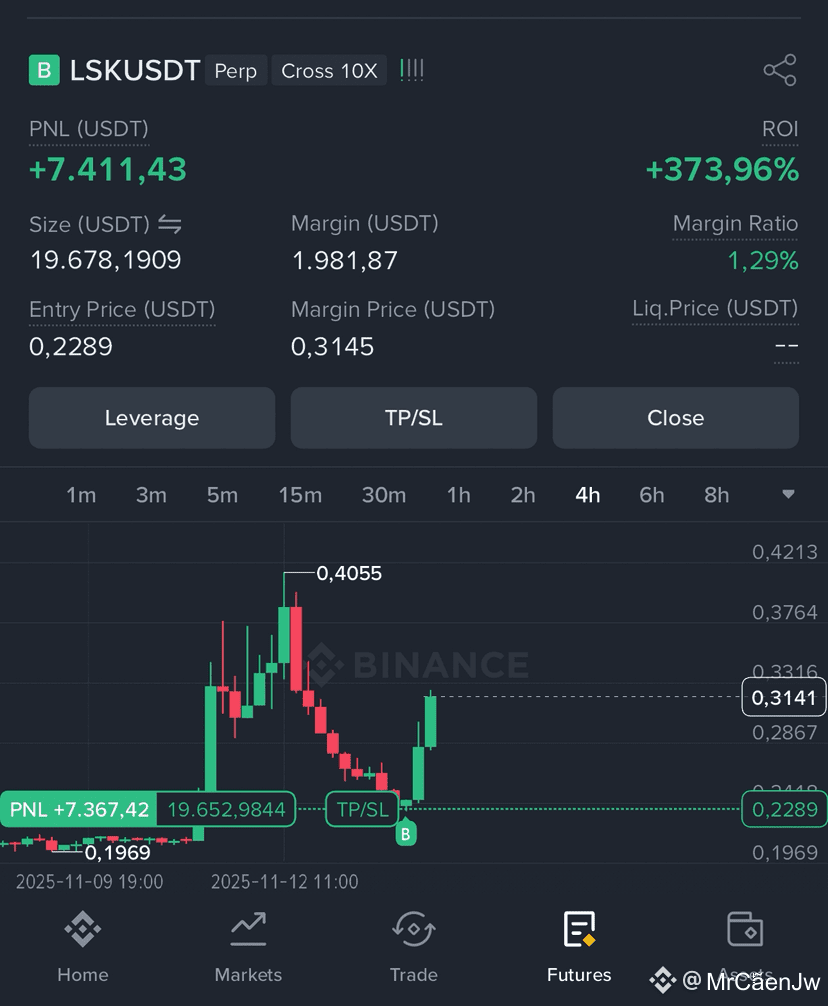Screen dimensions: 828x1006
Task: Tap the ROI label
Action: 780,129
